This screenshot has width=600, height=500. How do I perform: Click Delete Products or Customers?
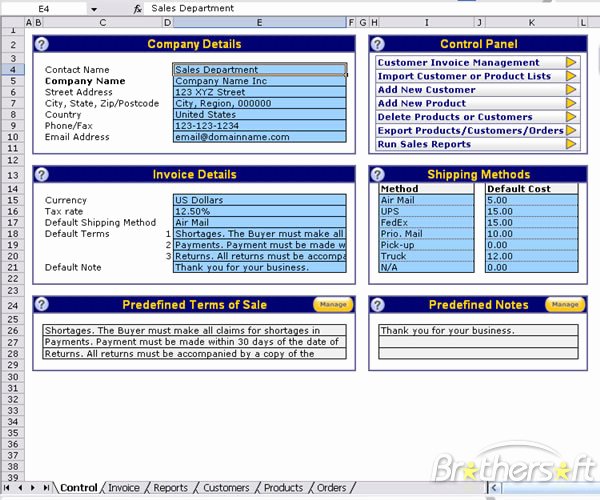tap(478, 117)
